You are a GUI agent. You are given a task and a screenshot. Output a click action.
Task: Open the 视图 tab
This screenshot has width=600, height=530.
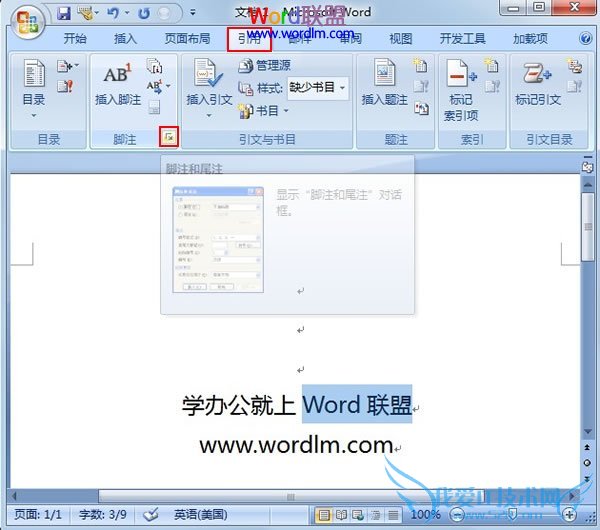pos(401,38)
